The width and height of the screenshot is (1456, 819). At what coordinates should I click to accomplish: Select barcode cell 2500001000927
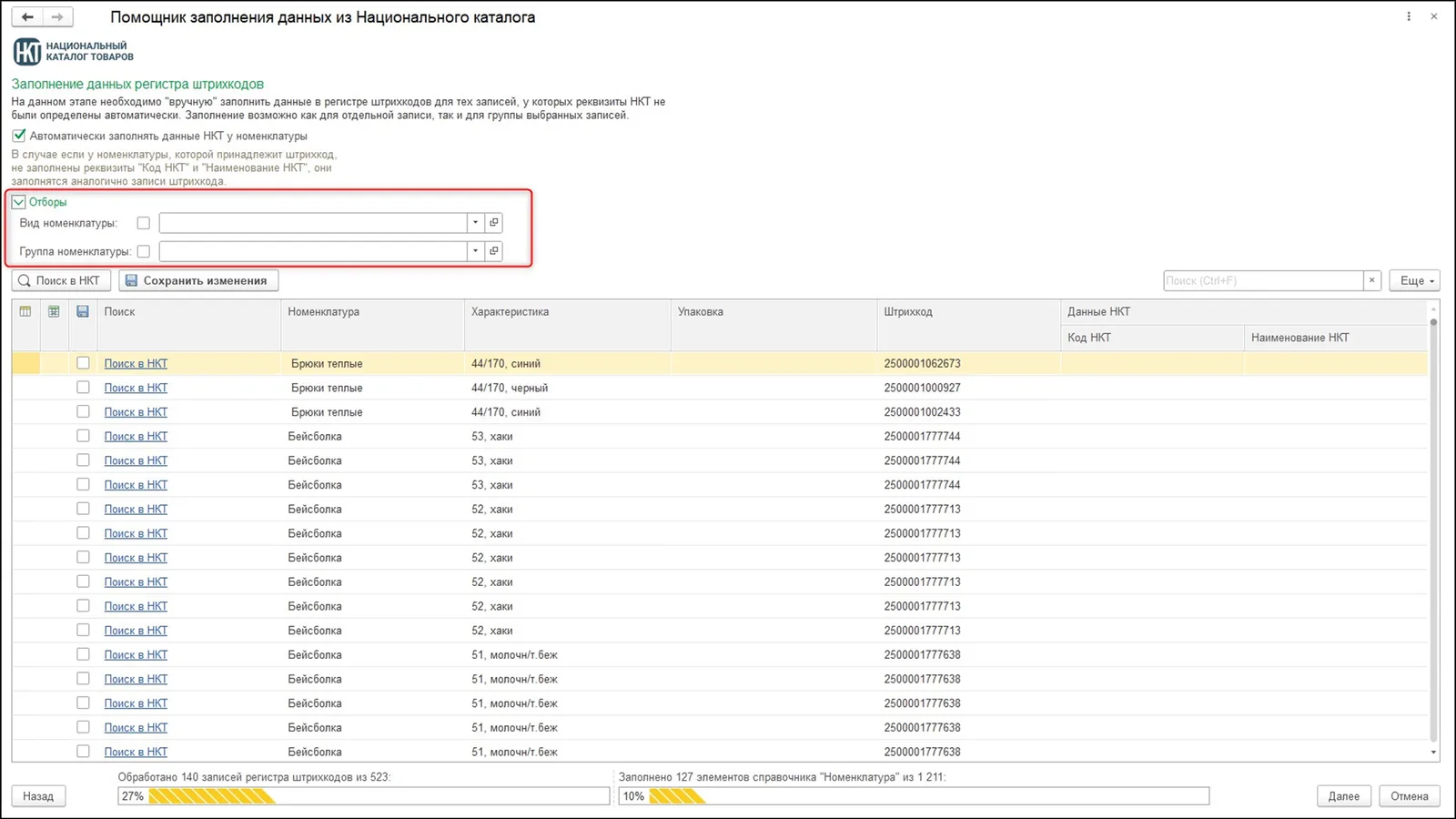tap(968, 388)
